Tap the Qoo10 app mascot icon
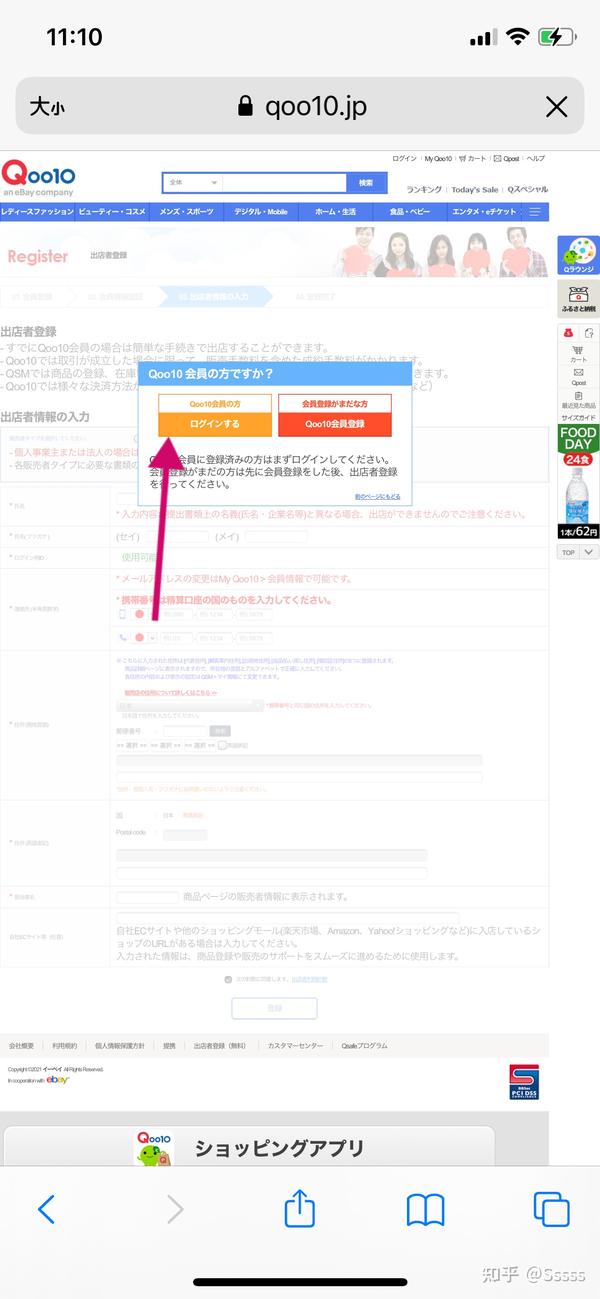This screenshot has height=1299, width=600. point(154,1149)
